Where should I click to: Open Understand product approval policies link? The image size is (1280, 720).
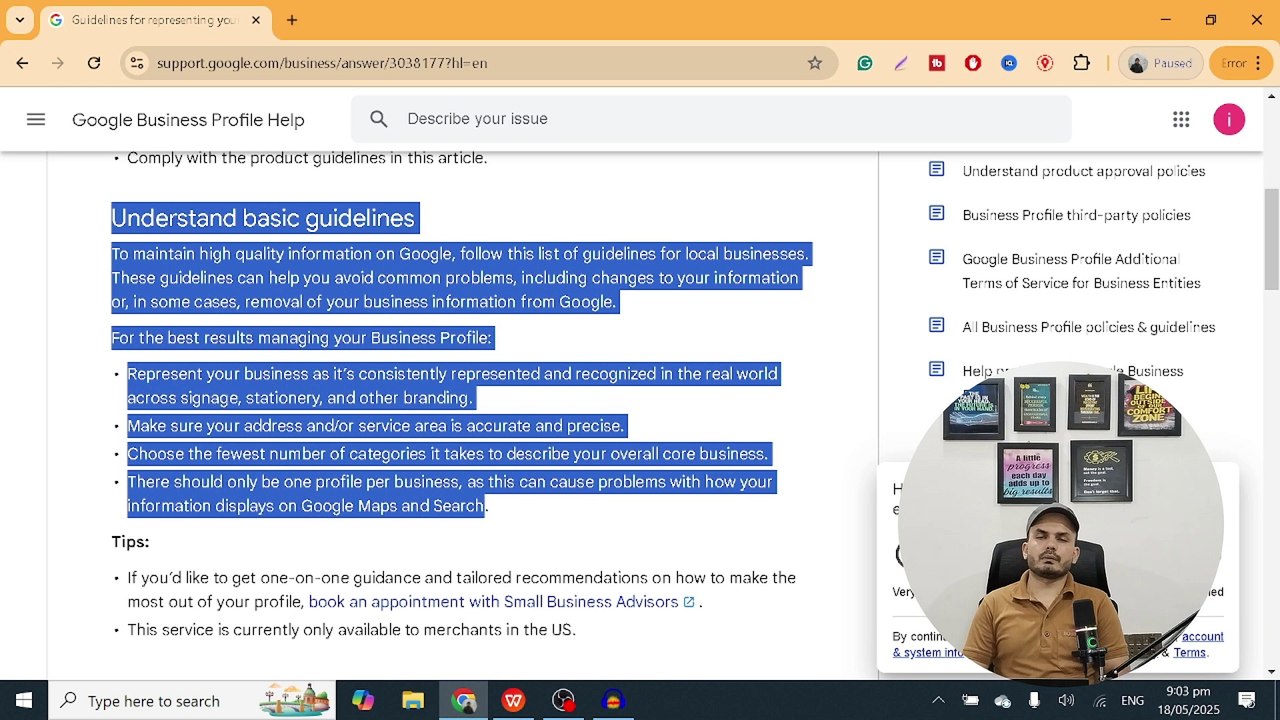(x=1084, y=171)
